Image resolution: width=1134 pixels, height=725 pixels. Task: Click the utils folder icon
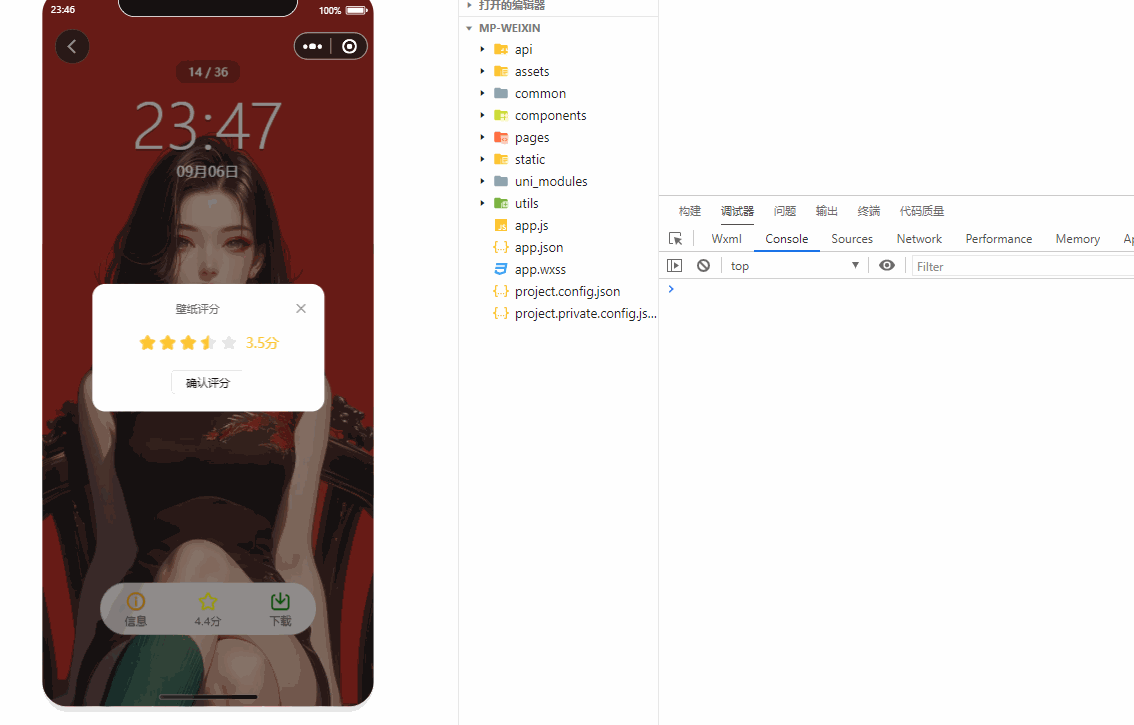[500, 203]
